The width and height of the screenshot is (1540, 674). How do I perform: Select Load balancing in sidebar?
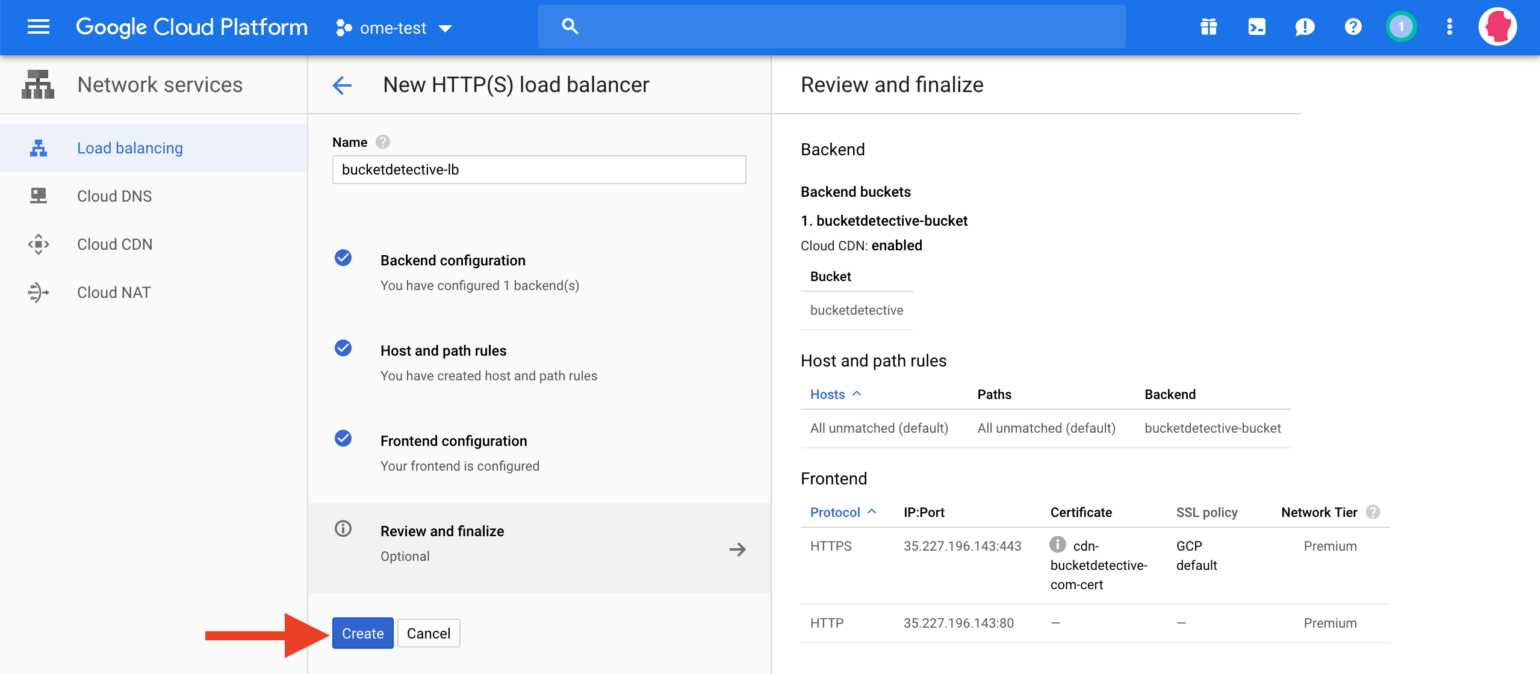click(130, 148)
